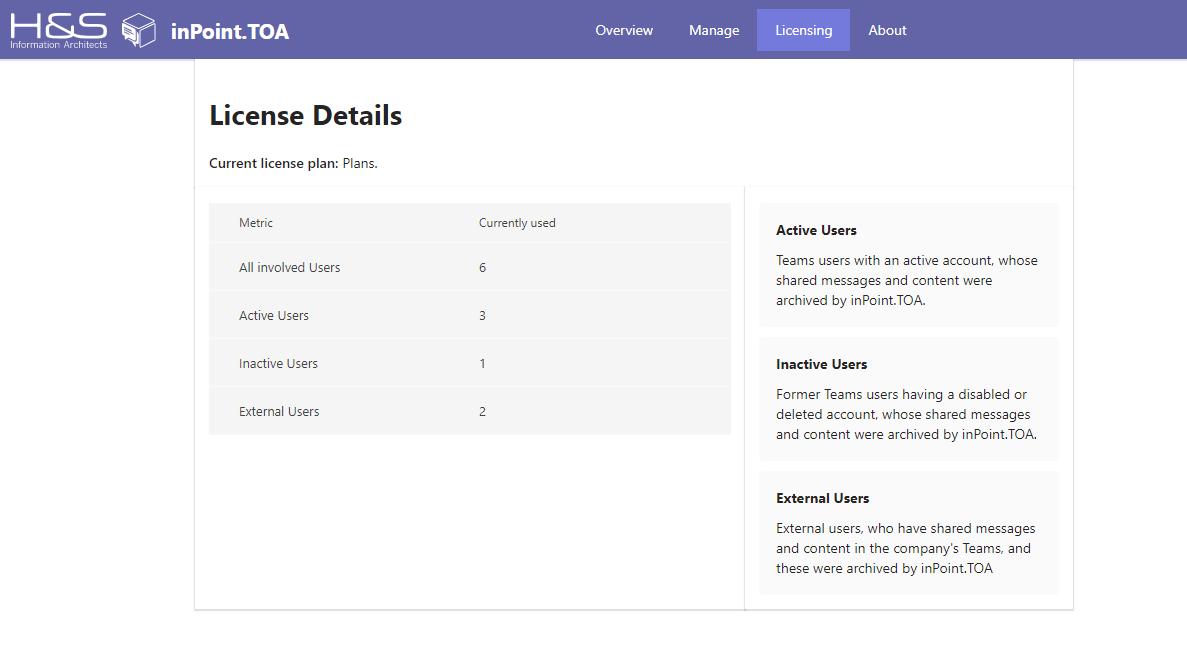Screen dimensions: 1187x672
Task: Go to the About tab
Action: tap(887, 30)
